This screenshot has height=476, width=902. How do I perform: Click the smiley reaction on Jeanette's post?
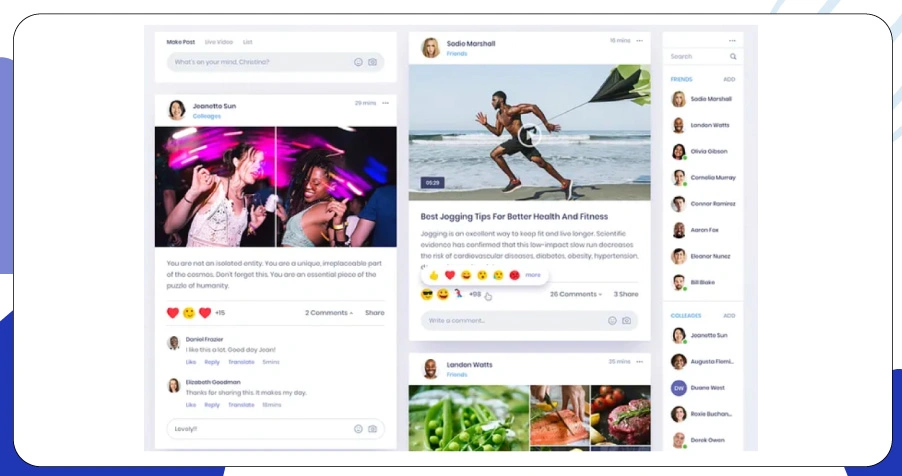point(189,313)
